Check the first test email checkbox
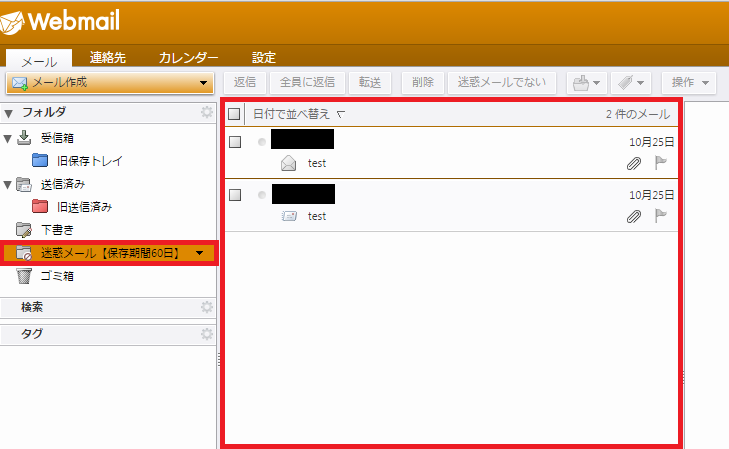 pos(235,142)
